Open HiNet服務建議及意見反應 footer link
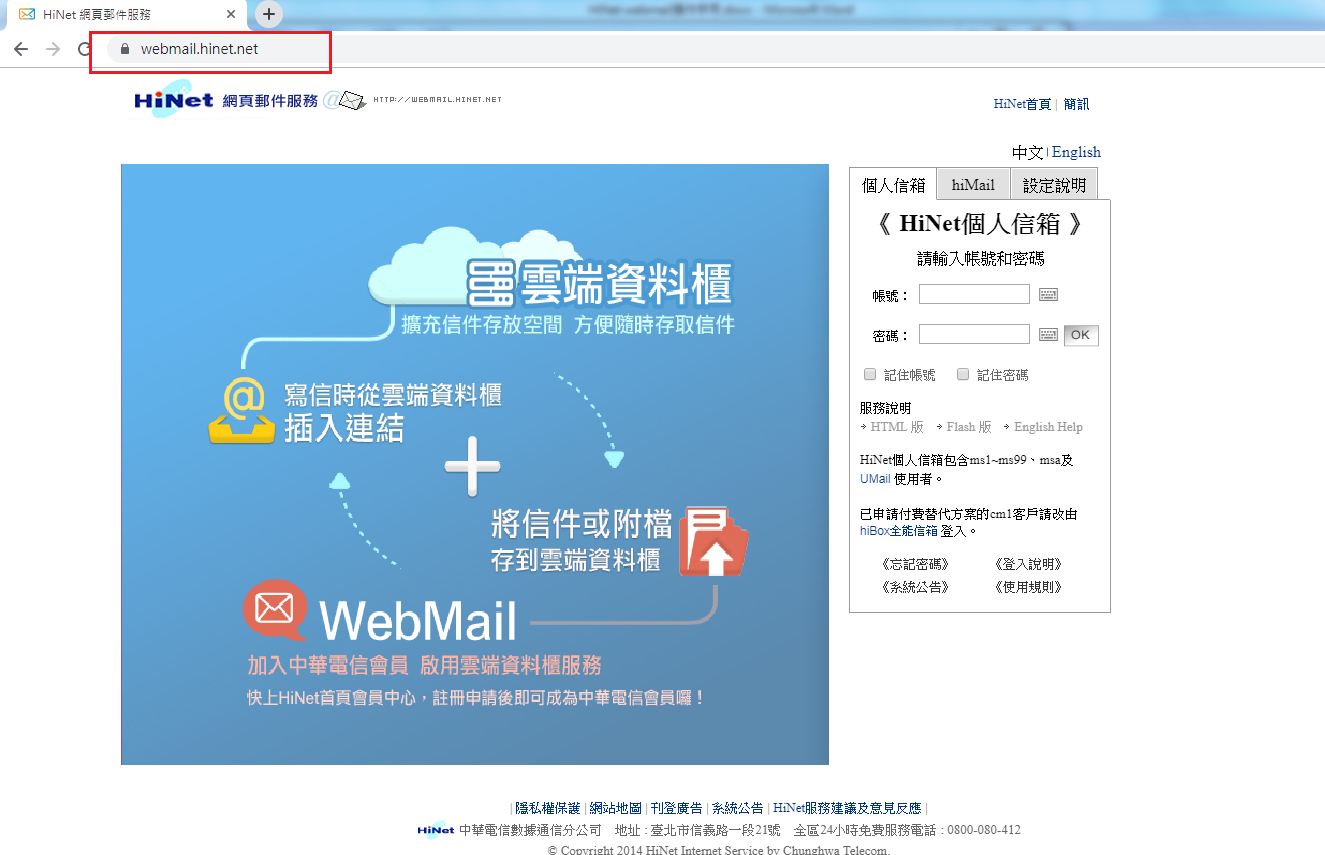 (847, 808)
